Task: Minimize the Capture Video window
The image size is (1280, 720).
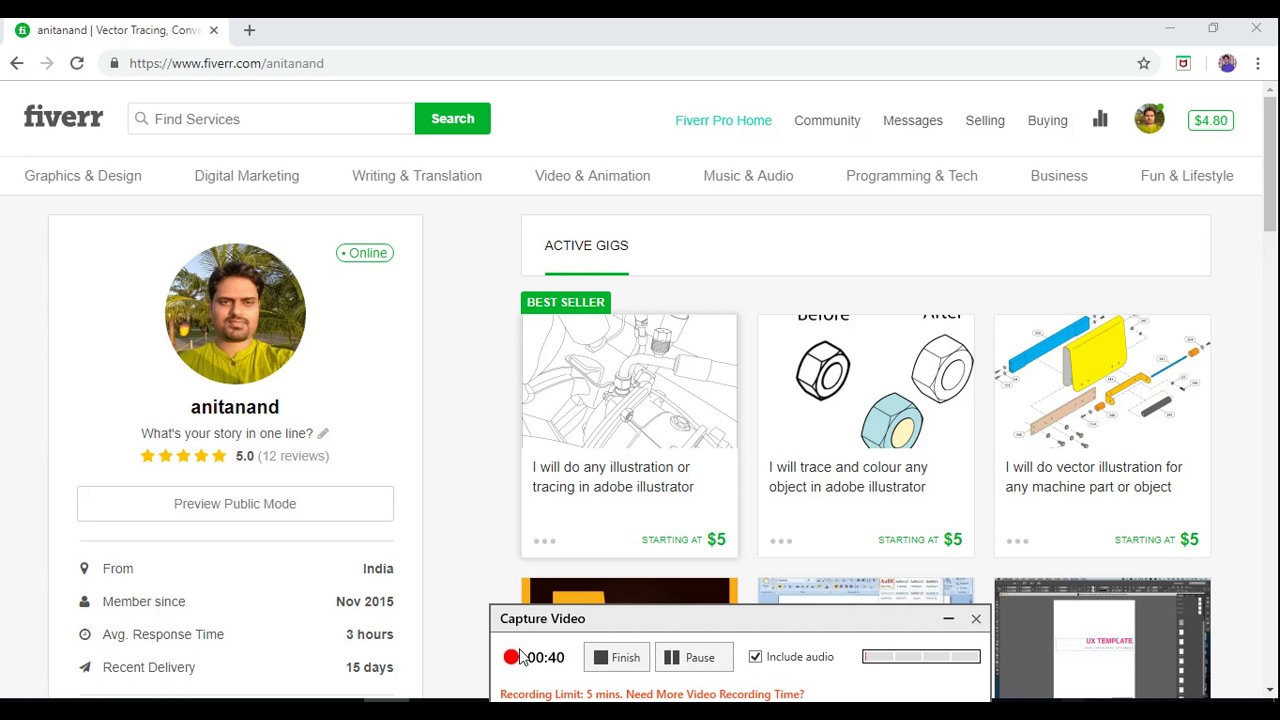Action: click(x=948, y=619)
